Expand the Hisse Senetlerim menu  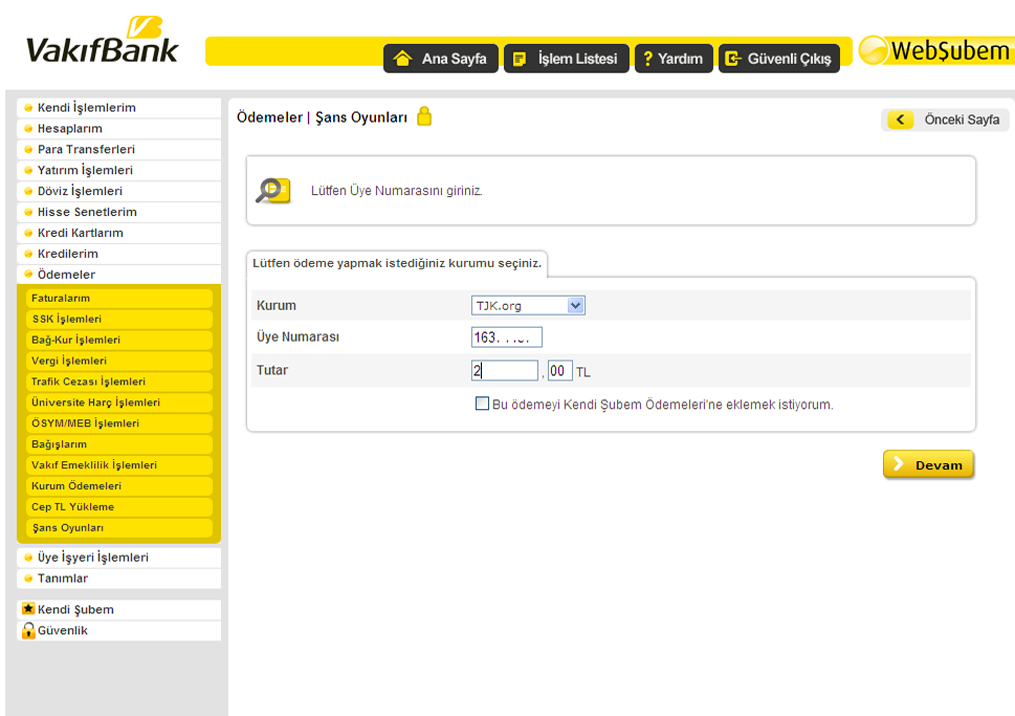coord(118,212)
